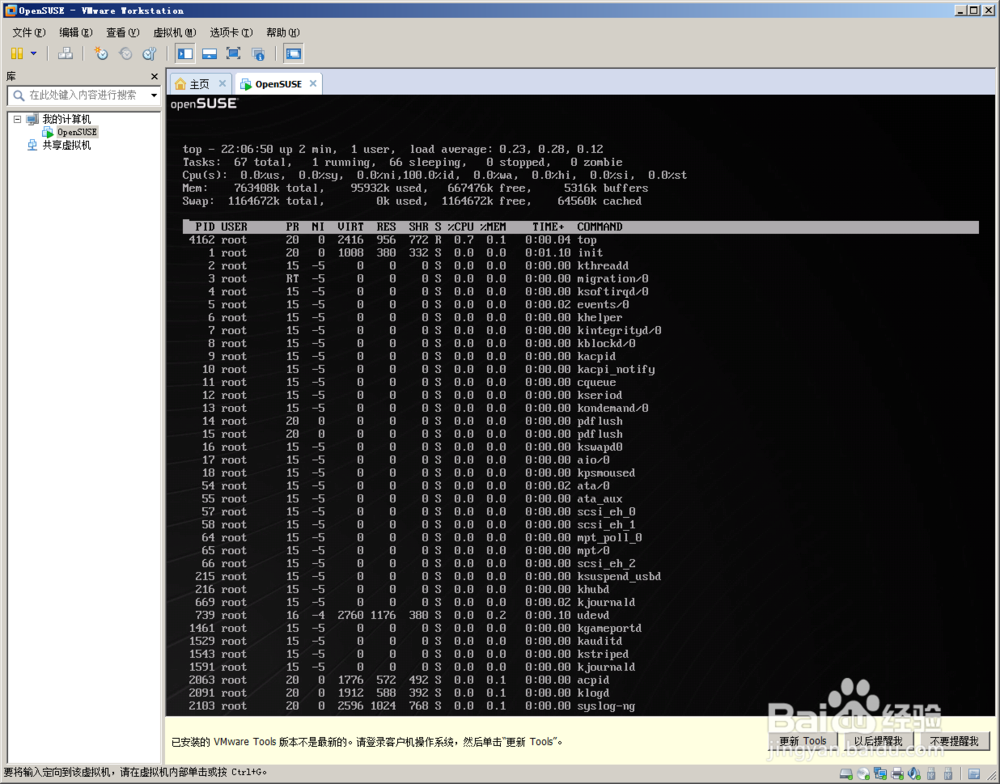This screenshot has width=1000, height=784.
Task: Click the 'udevd' process row
Action: 399,616
